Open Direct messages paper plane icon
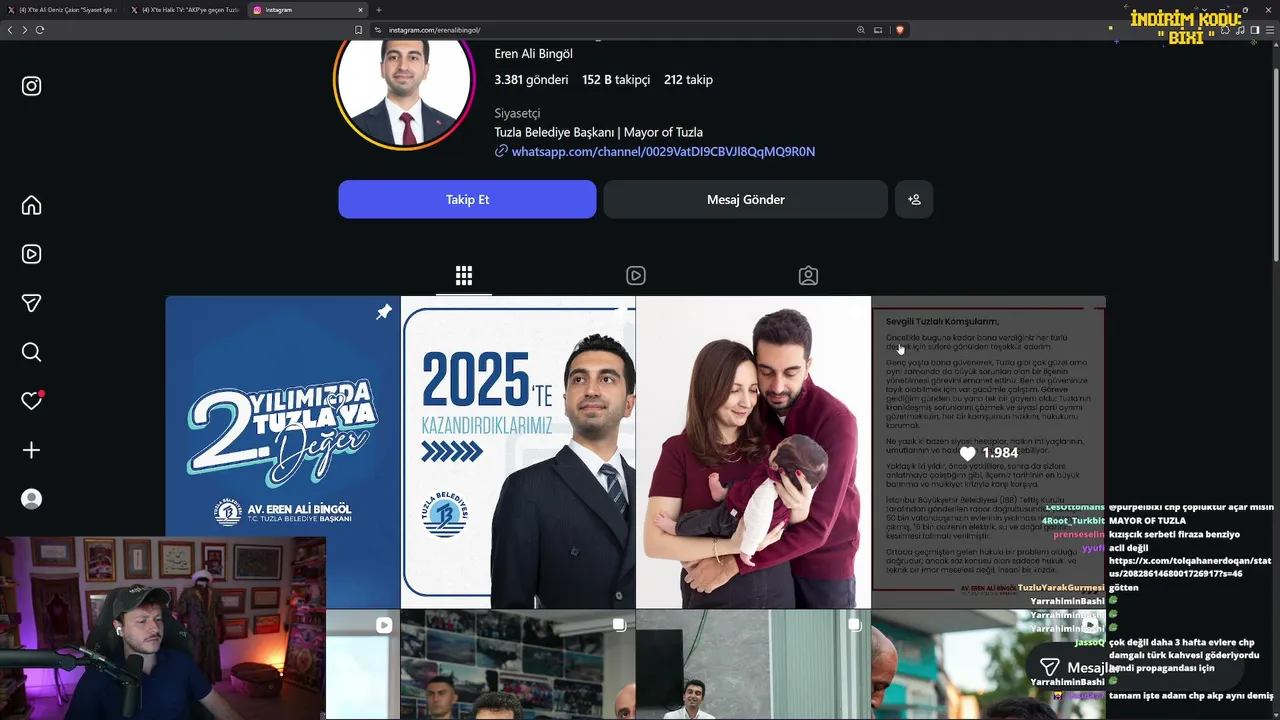 [x=32, y=303]
